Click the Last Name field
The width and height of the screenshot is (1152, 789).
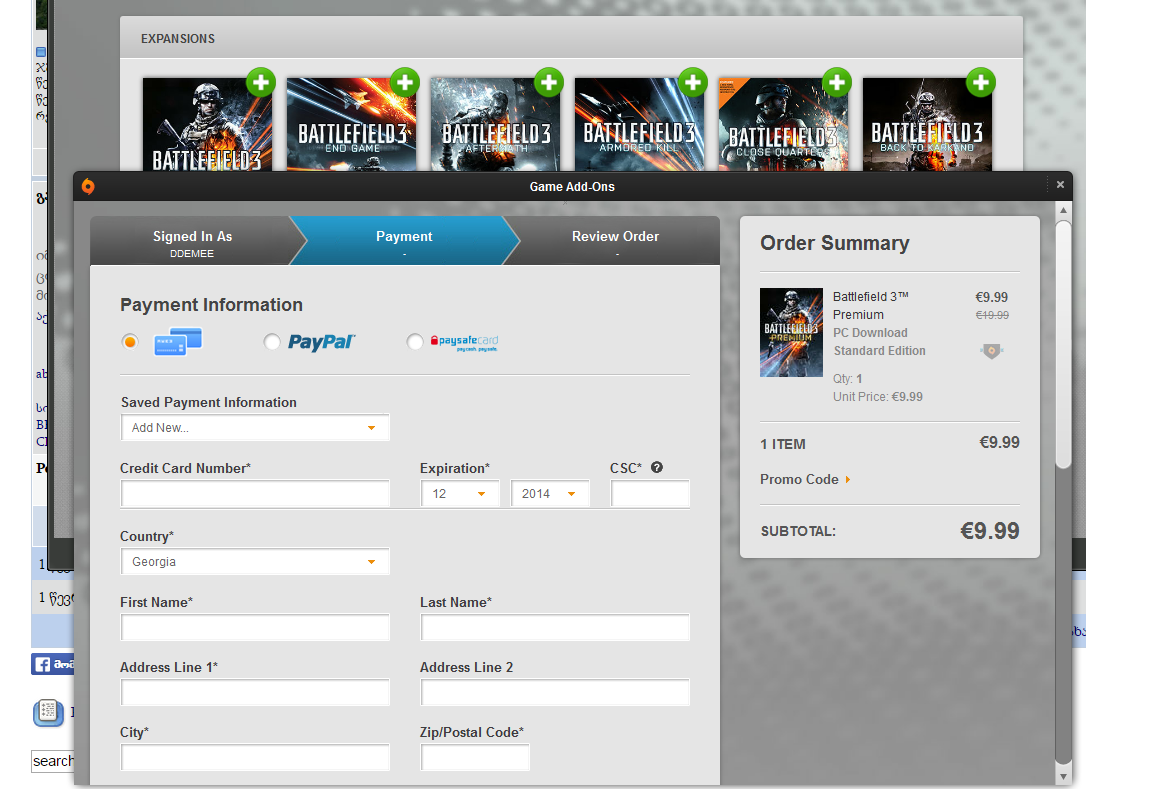click(x=555, y=627)
